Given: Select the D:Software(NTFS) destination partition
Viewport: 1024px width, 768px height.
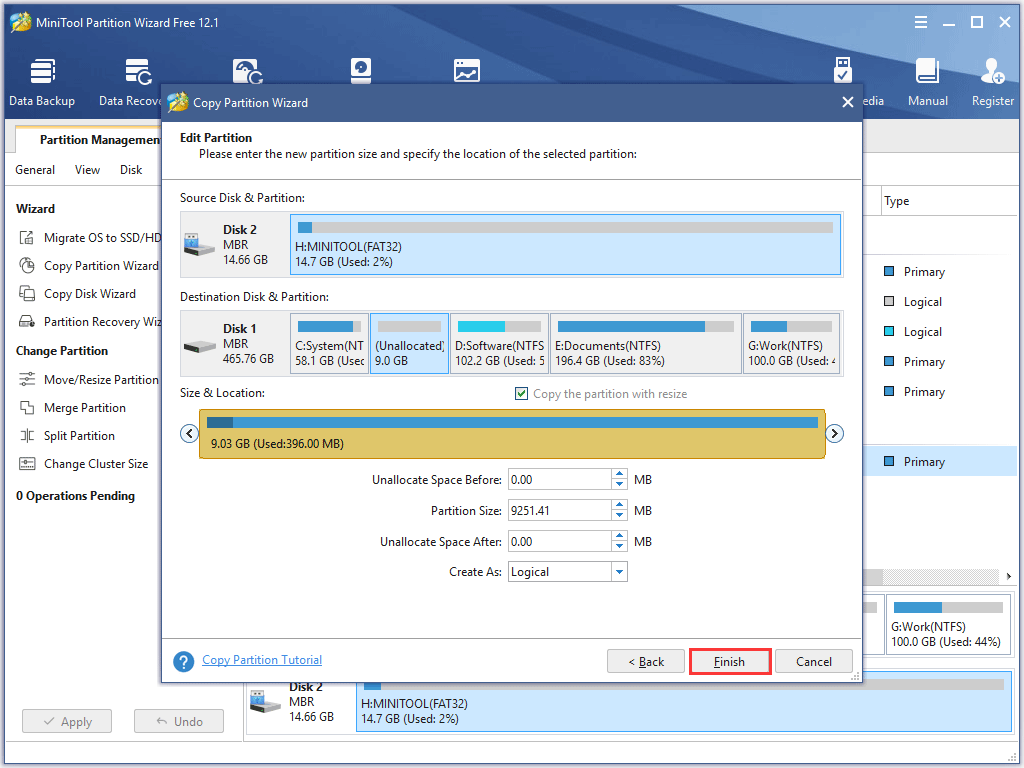Looking at the screenshot, I should click(500, 344).
